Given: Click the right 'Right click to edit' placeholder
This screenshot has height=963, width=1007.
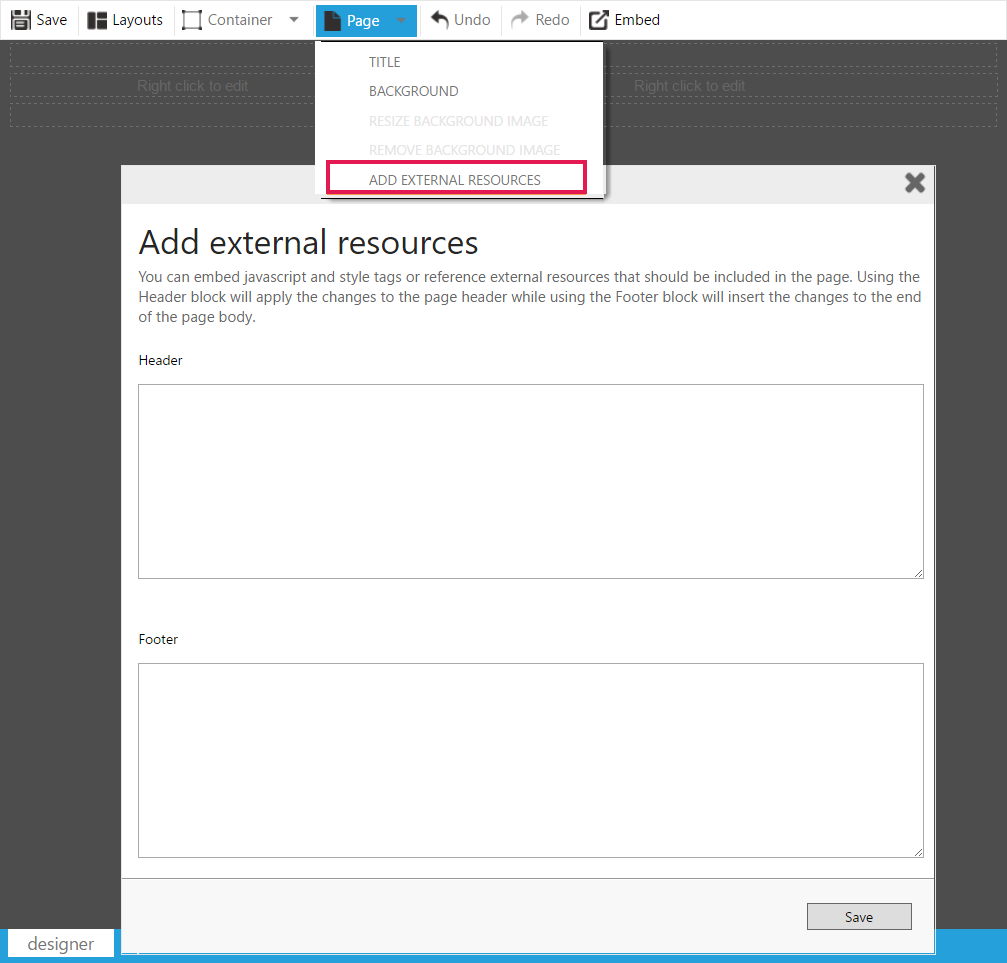Looking at the screenshot, I should 690,86.
